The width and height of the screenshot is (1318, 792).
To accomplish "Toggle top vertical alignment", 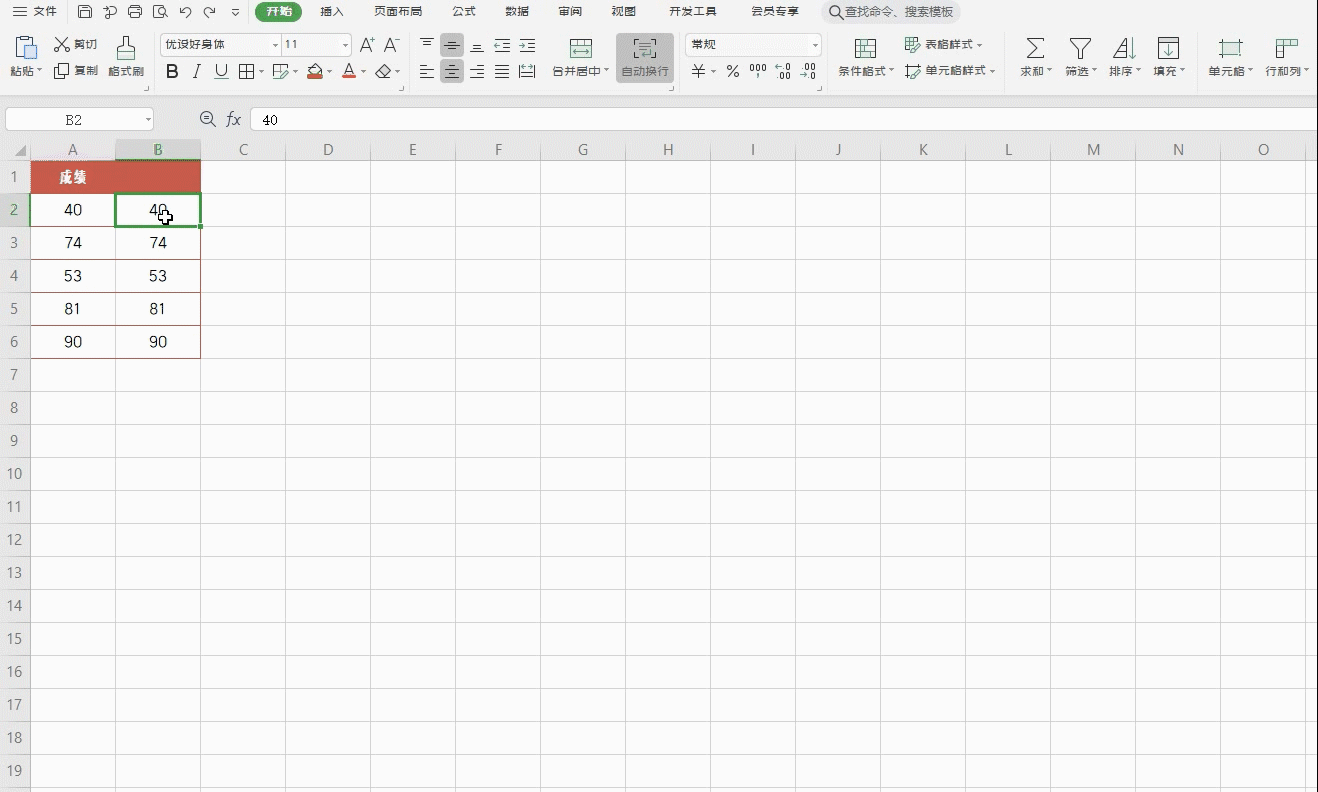I will pyautogui.click(x=427, y=45).
